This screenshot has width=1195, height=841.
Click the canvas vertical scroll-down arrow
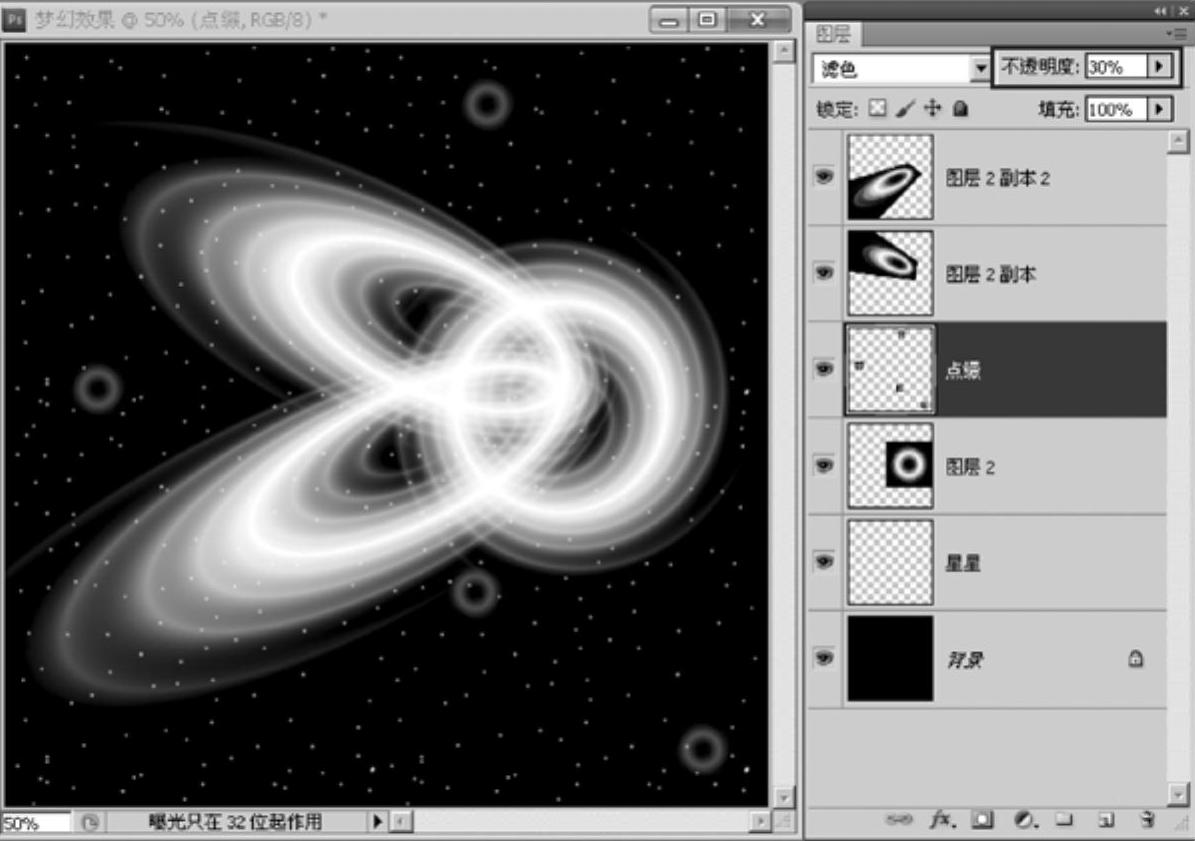click(x=783, y=798)
